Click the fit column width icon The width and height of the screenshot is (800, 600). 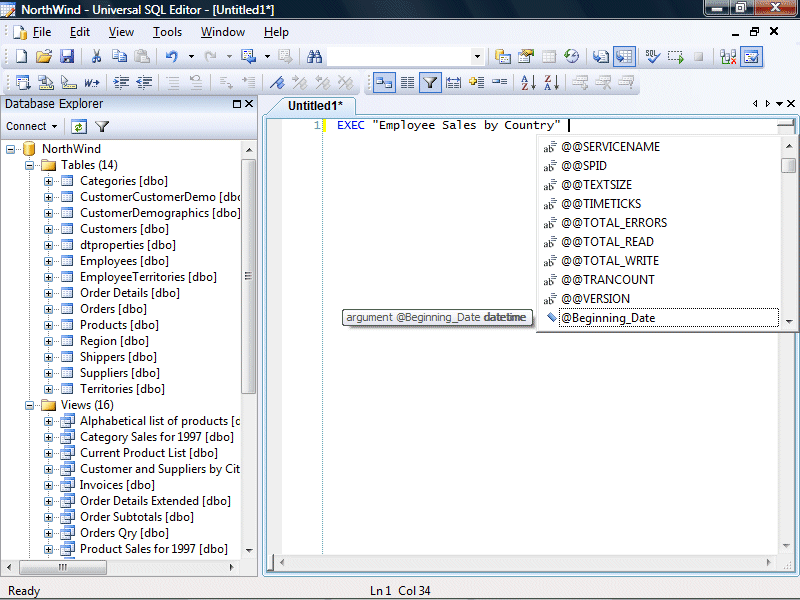pyautogui.click(x=453, y=82)
